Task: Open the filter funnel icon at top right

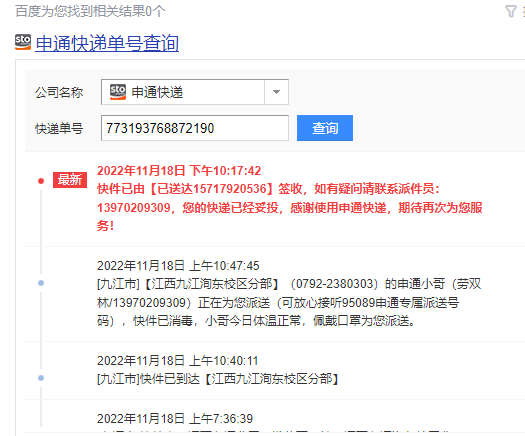Action: coord(511,11)
